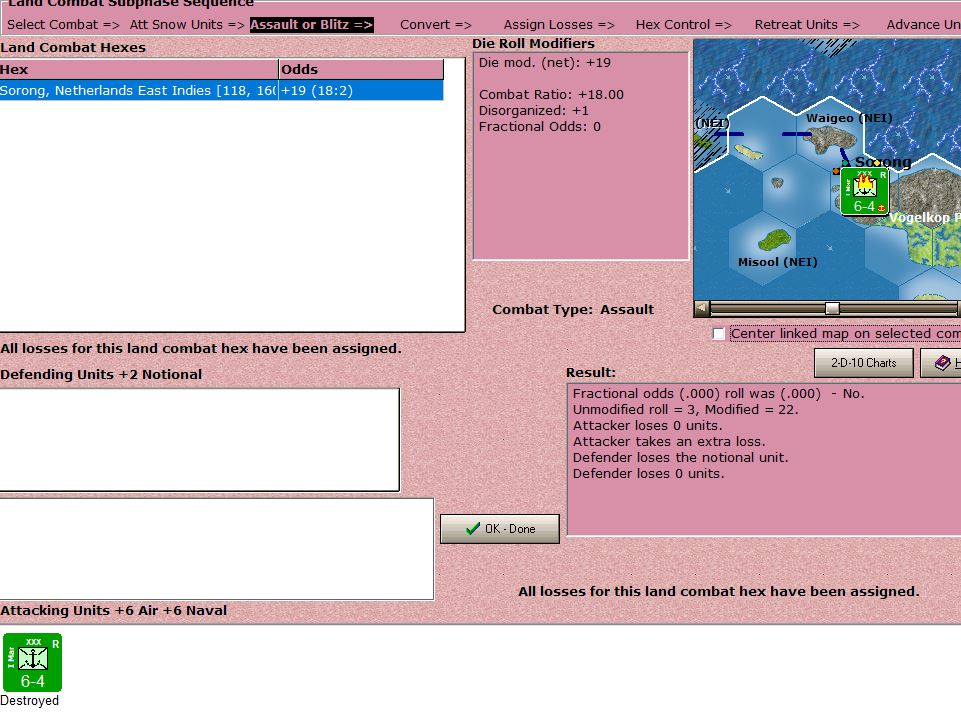This screenshot has width=961, height=715.
Task: Toggle Center linked map on selected combat checkbox
Action: 719,333
